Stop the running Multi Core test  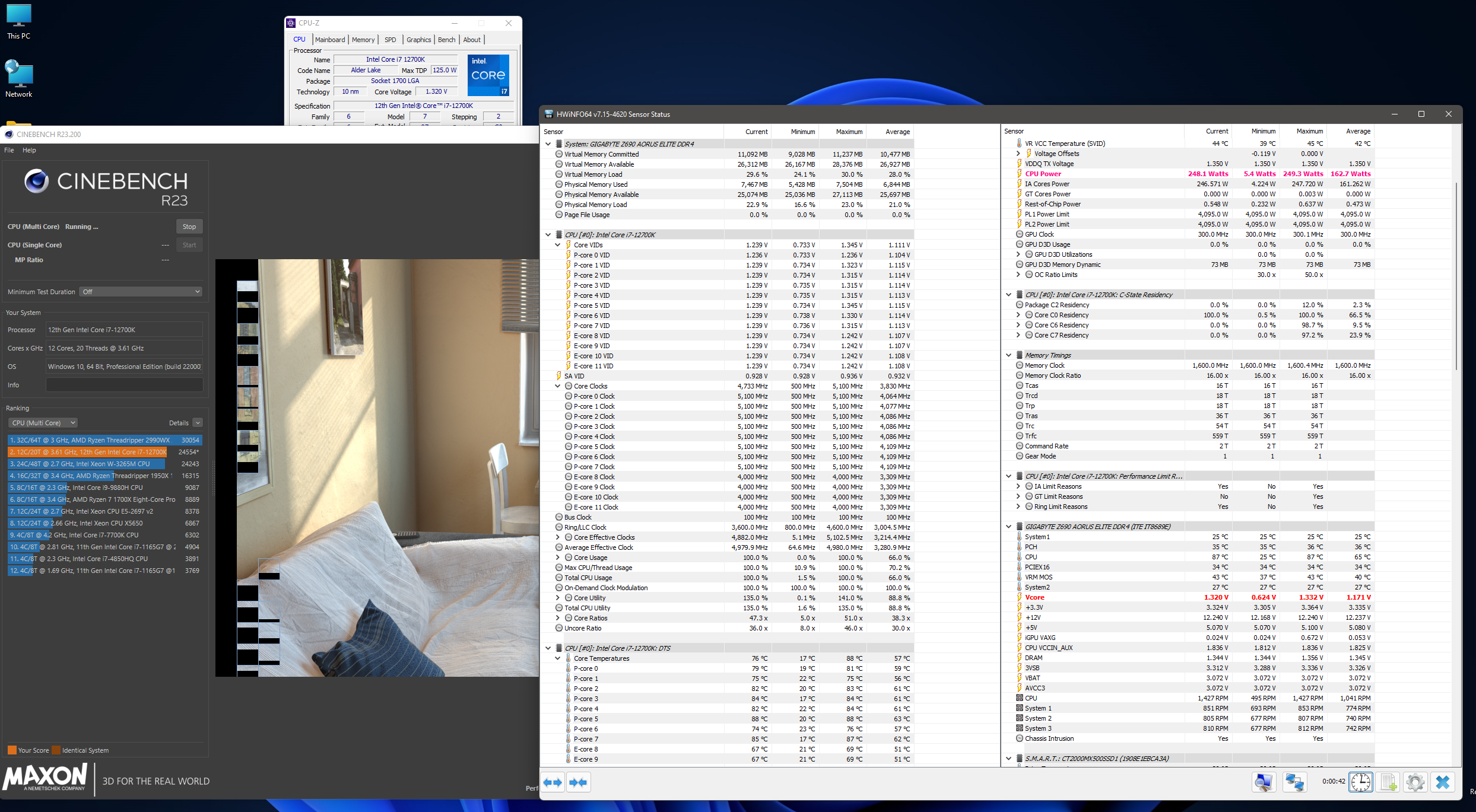pos(189,227)
